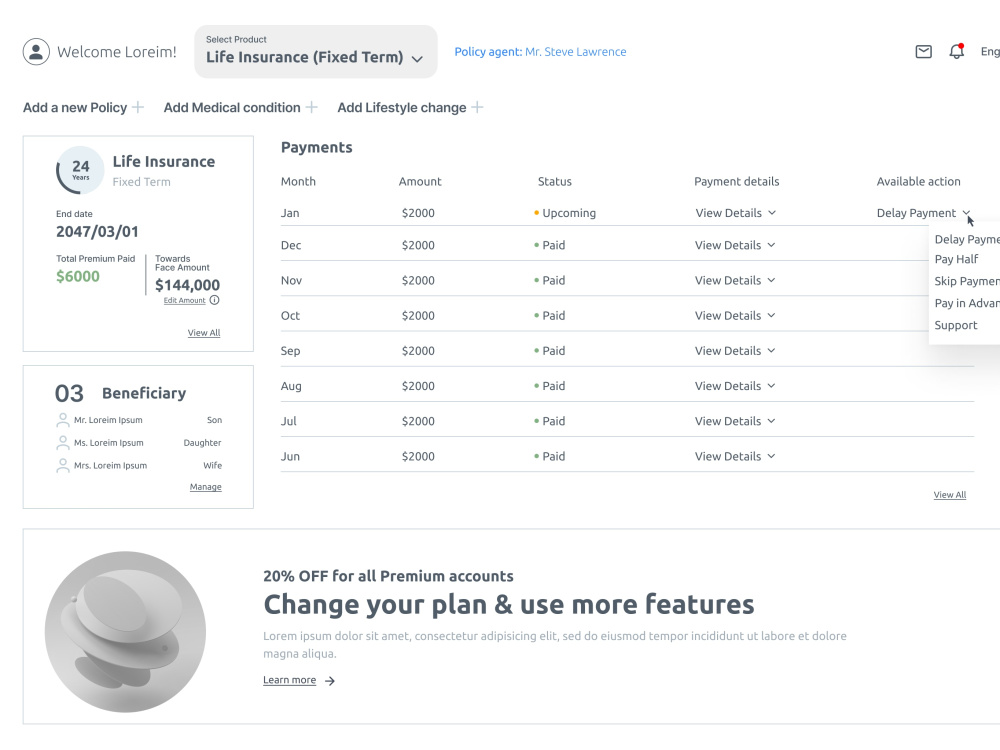Click info icon next to Edit Amount
Viewport: 1000px width, 750px height.
(x=214, y=300)
